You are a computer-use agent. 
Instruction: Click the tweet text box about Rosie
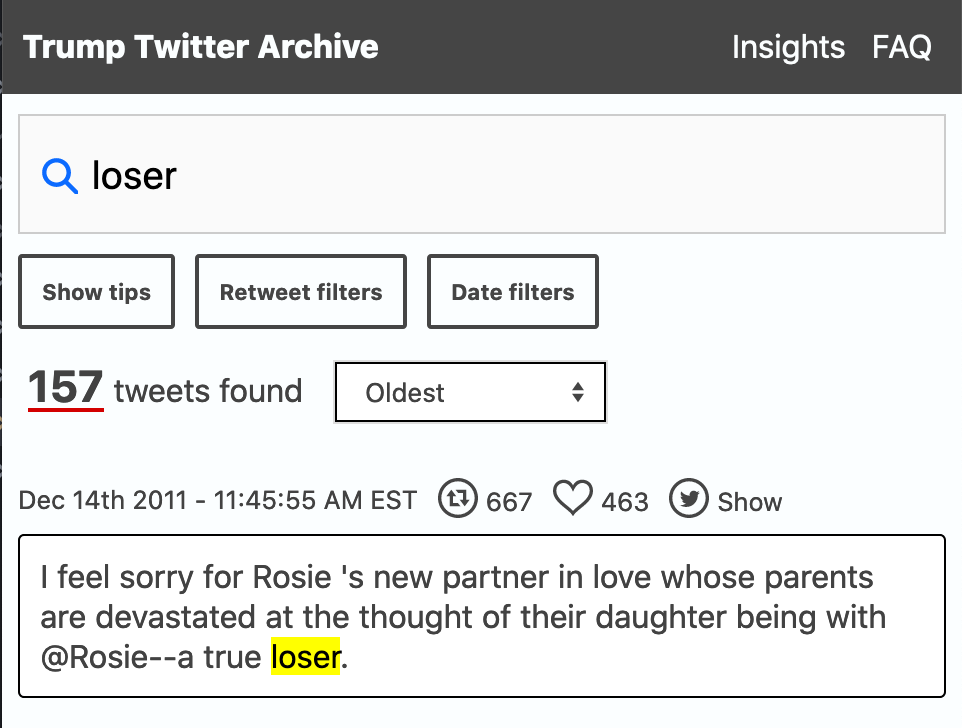point(482,616)
